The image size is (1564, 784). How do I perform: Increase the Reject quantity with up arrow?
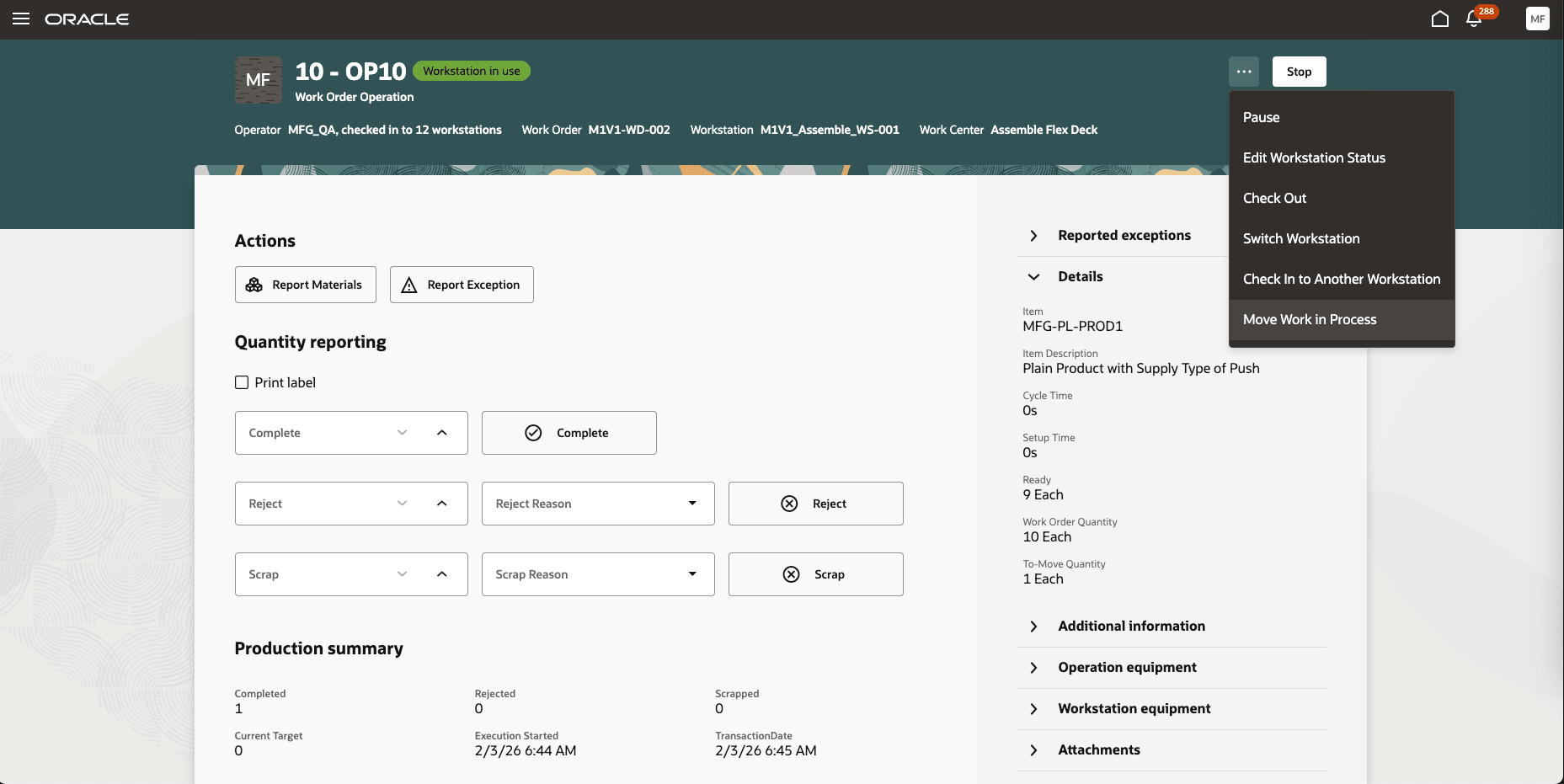tap(442, 504)
